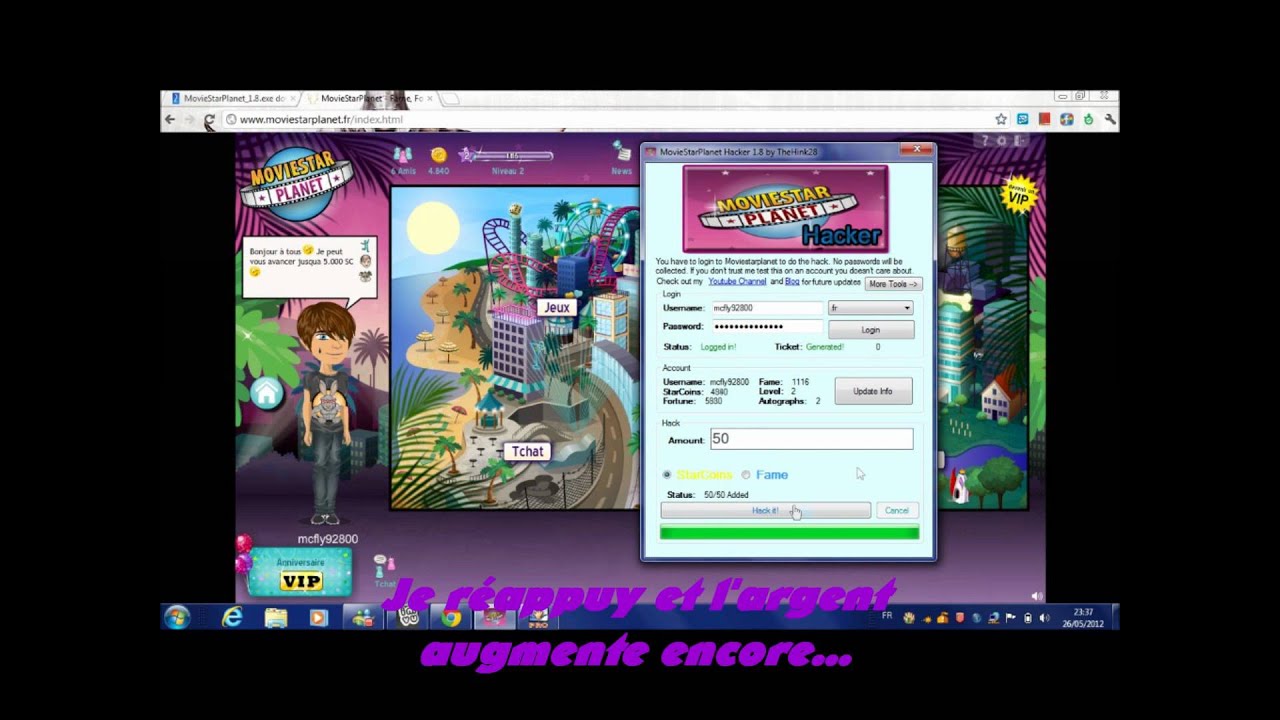Click the volume speaker in the system tray

(1045, 618)
